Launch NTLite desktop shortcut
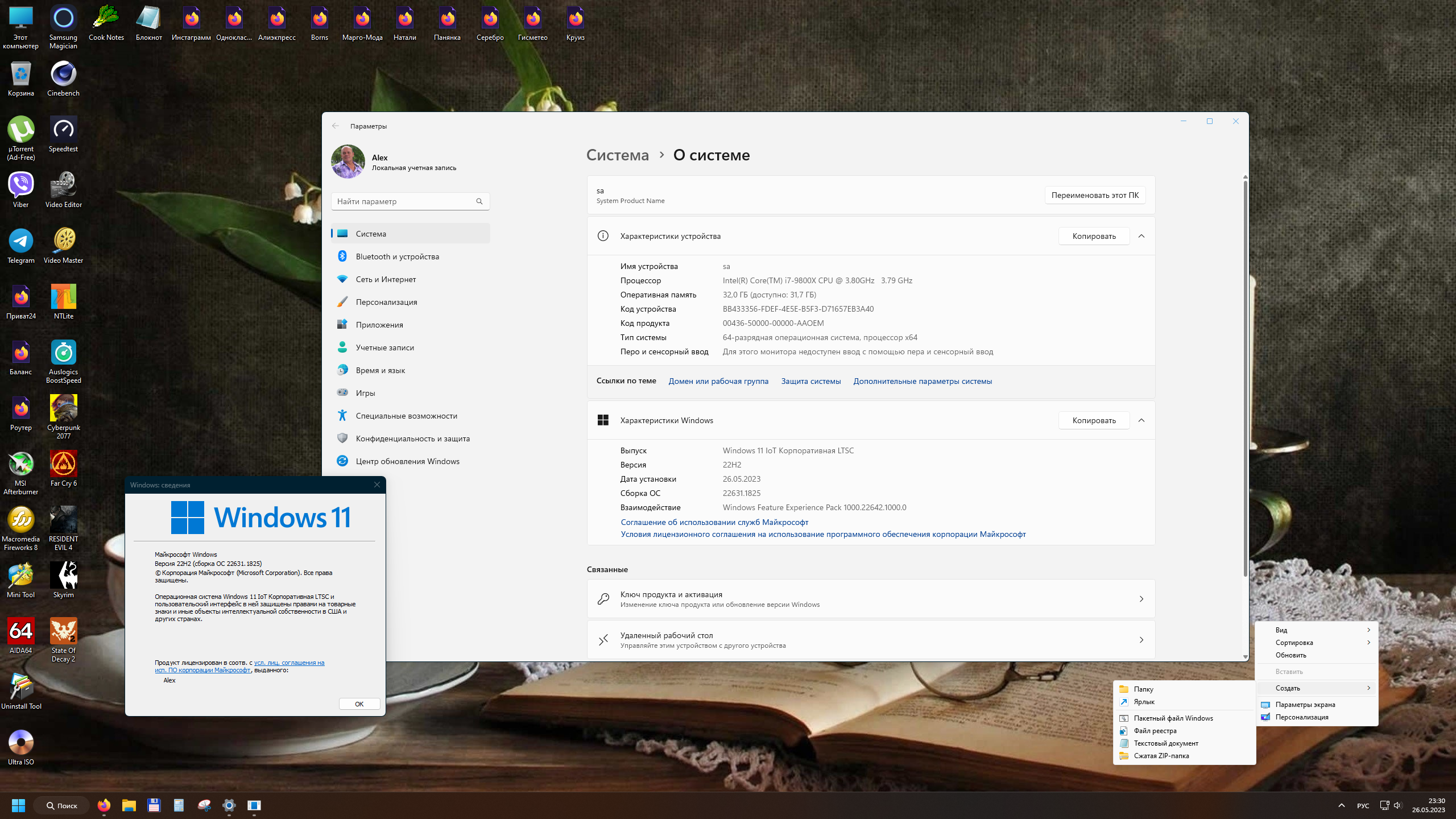The height and width of the screenshot is (819, 1456). click(63, 302)
